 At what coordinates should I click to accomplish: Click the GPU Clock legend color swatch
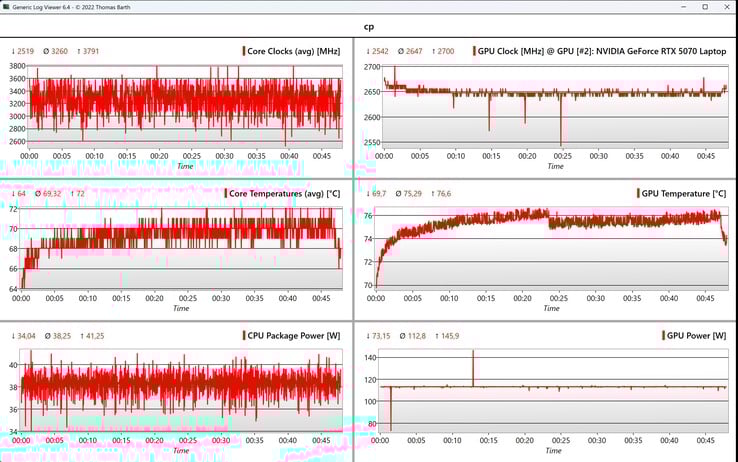pos(475,51)
